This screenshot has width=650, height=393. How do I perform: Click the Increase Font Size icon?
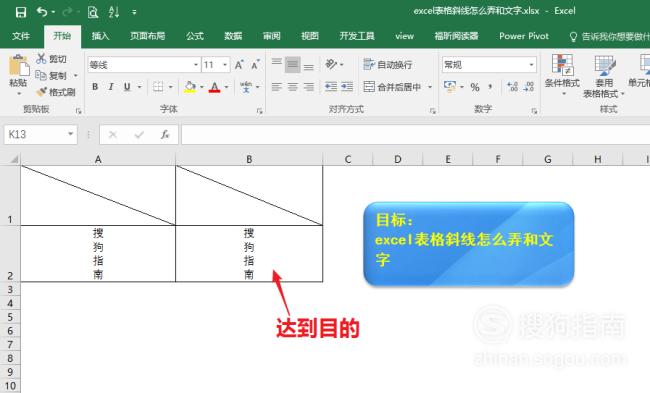tap(239, 65)
